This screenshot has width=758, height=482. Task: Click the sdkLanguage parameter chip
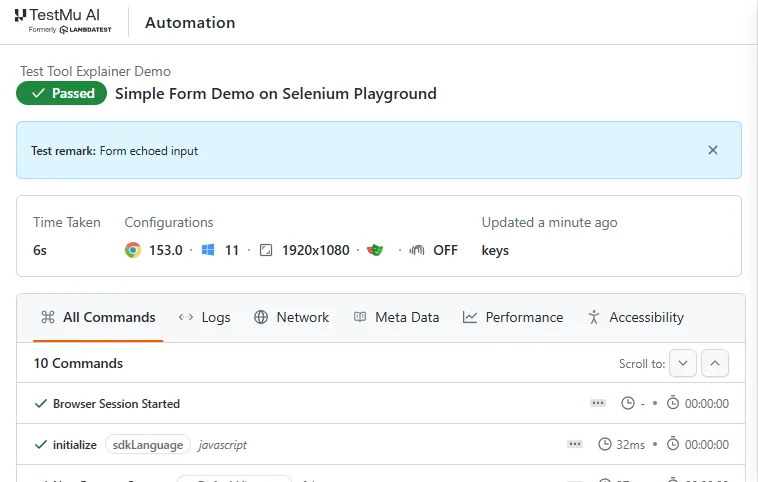[x=148, y=445]
